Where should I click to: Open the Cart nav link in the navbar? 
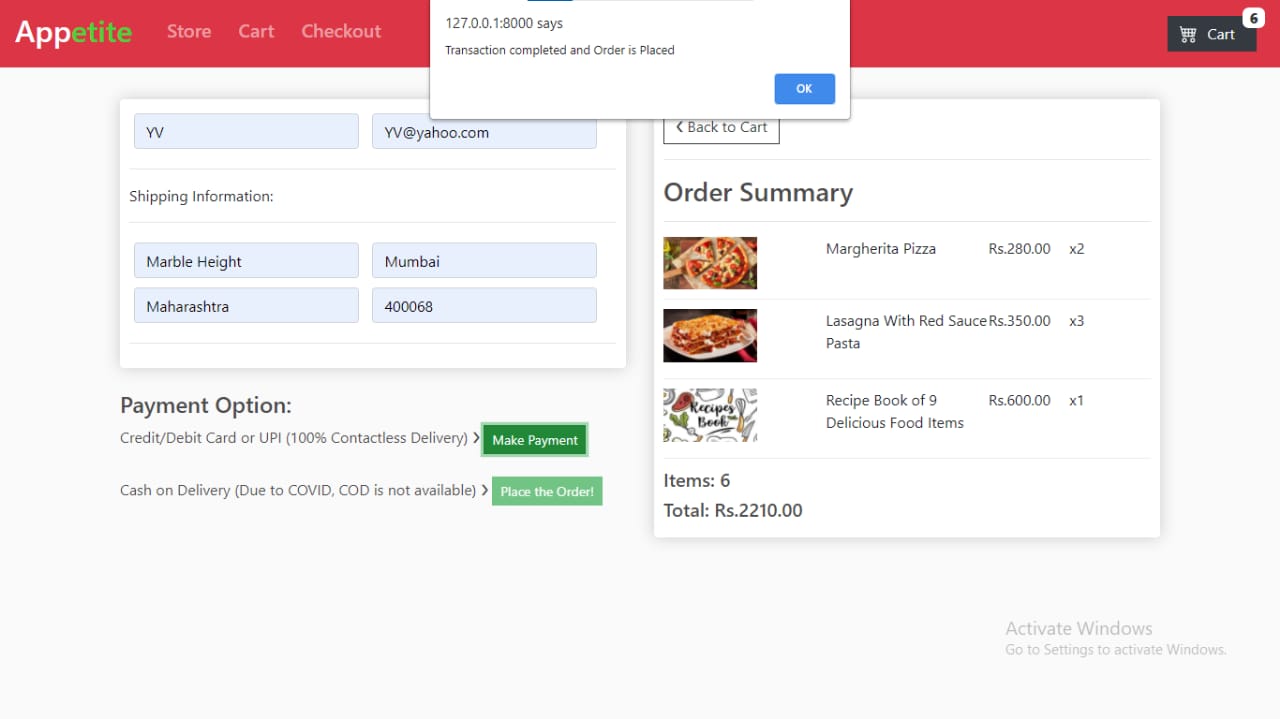[x=256, y=31]
